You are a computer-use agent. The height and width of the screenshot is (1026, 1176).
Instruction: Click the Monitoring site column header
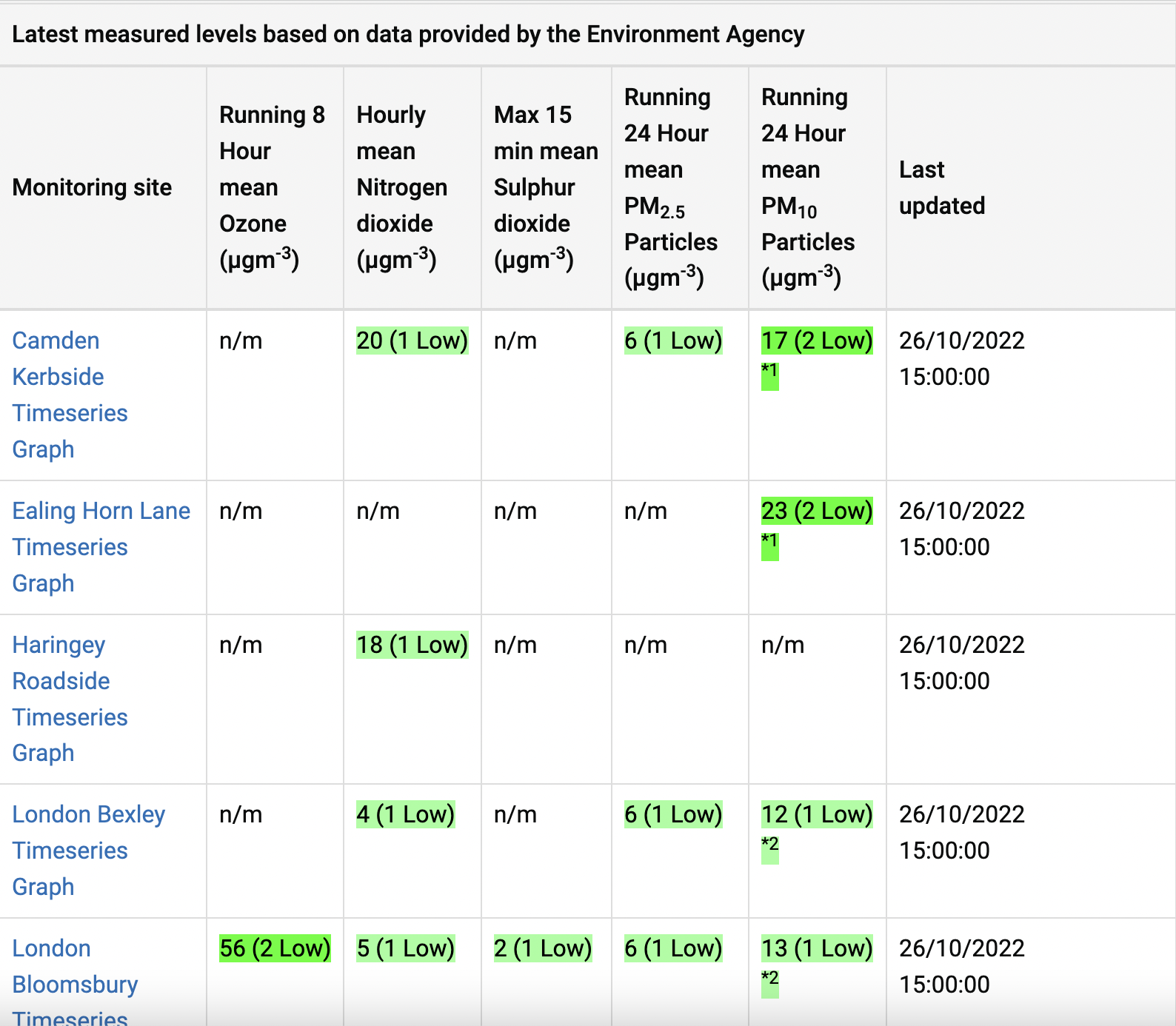click(92, 187)
